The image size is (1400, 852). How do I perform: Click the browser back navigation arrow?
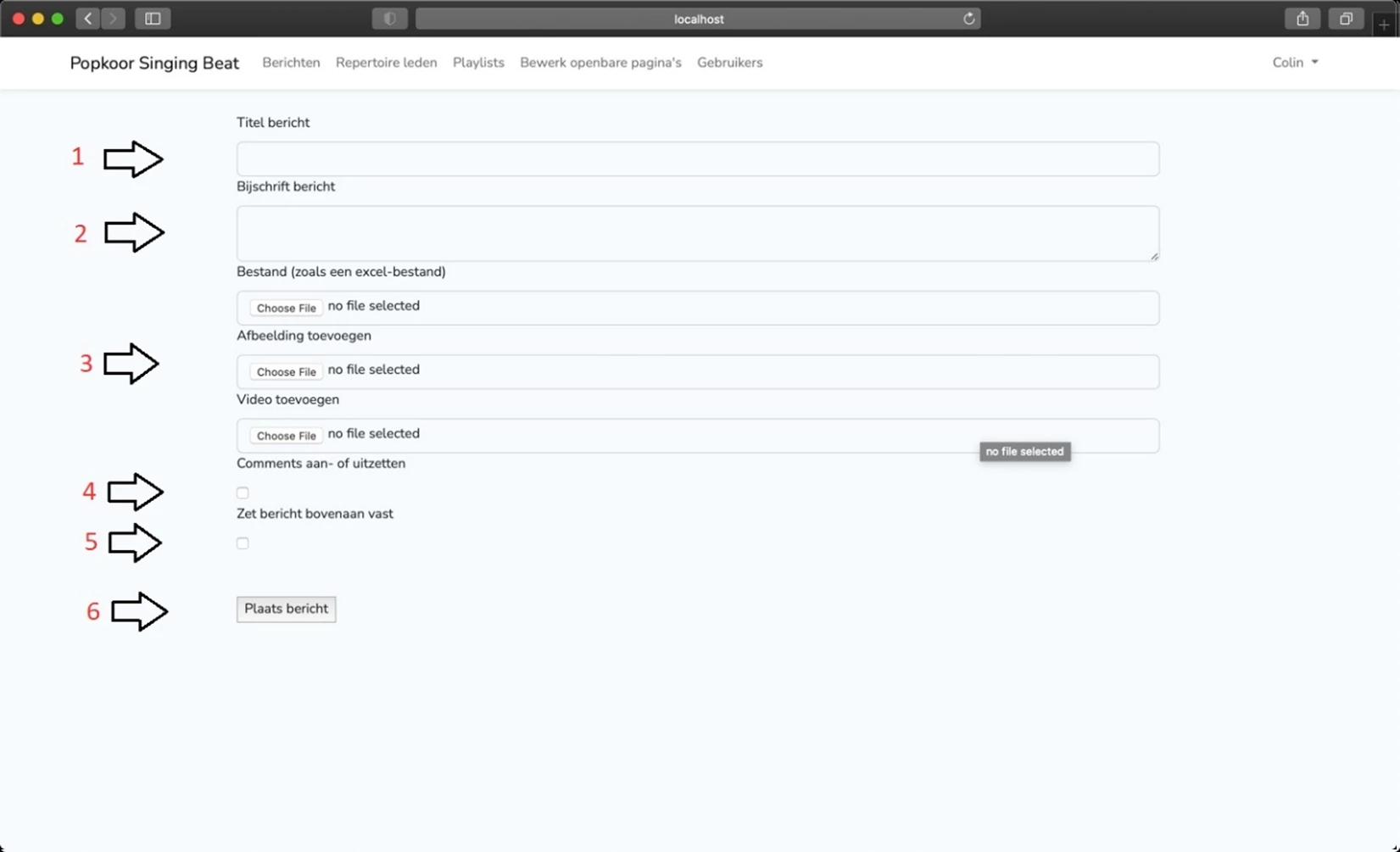[x=86, y=19]
